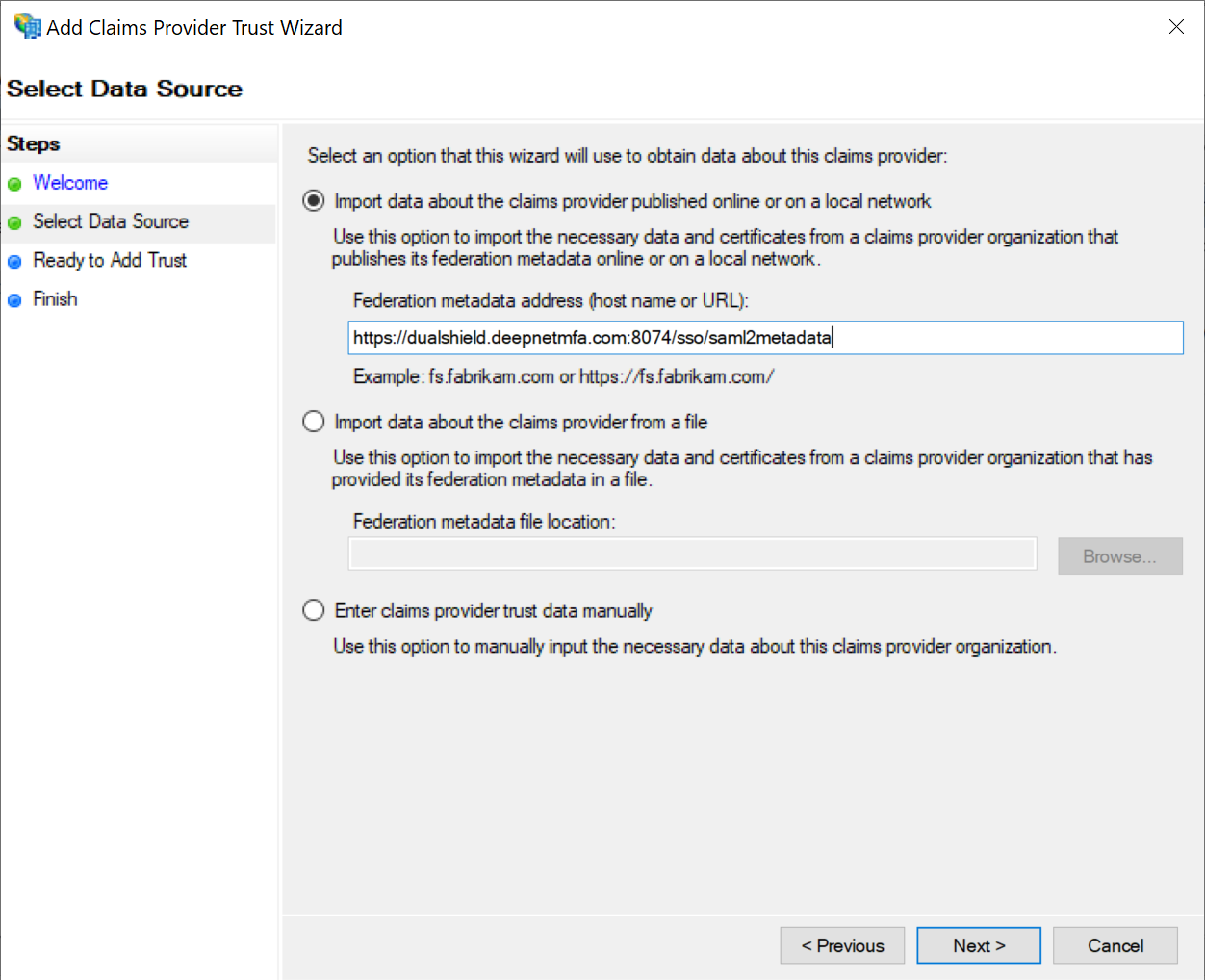The height and width of the screenshot is (980, 1205).
Task: Choose the import claims provider from a file option
Action: click(x=314, y=422)
